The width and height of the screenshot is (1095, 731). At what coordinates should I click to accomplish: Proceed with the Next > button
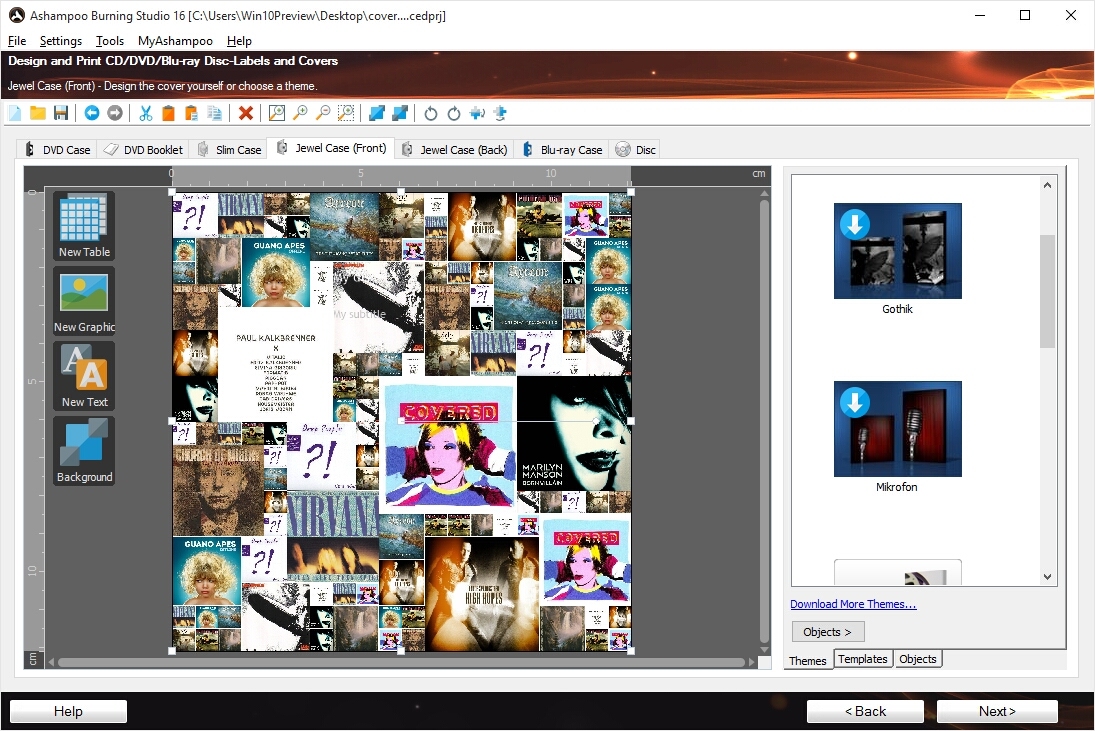click(x=997, y=711)
